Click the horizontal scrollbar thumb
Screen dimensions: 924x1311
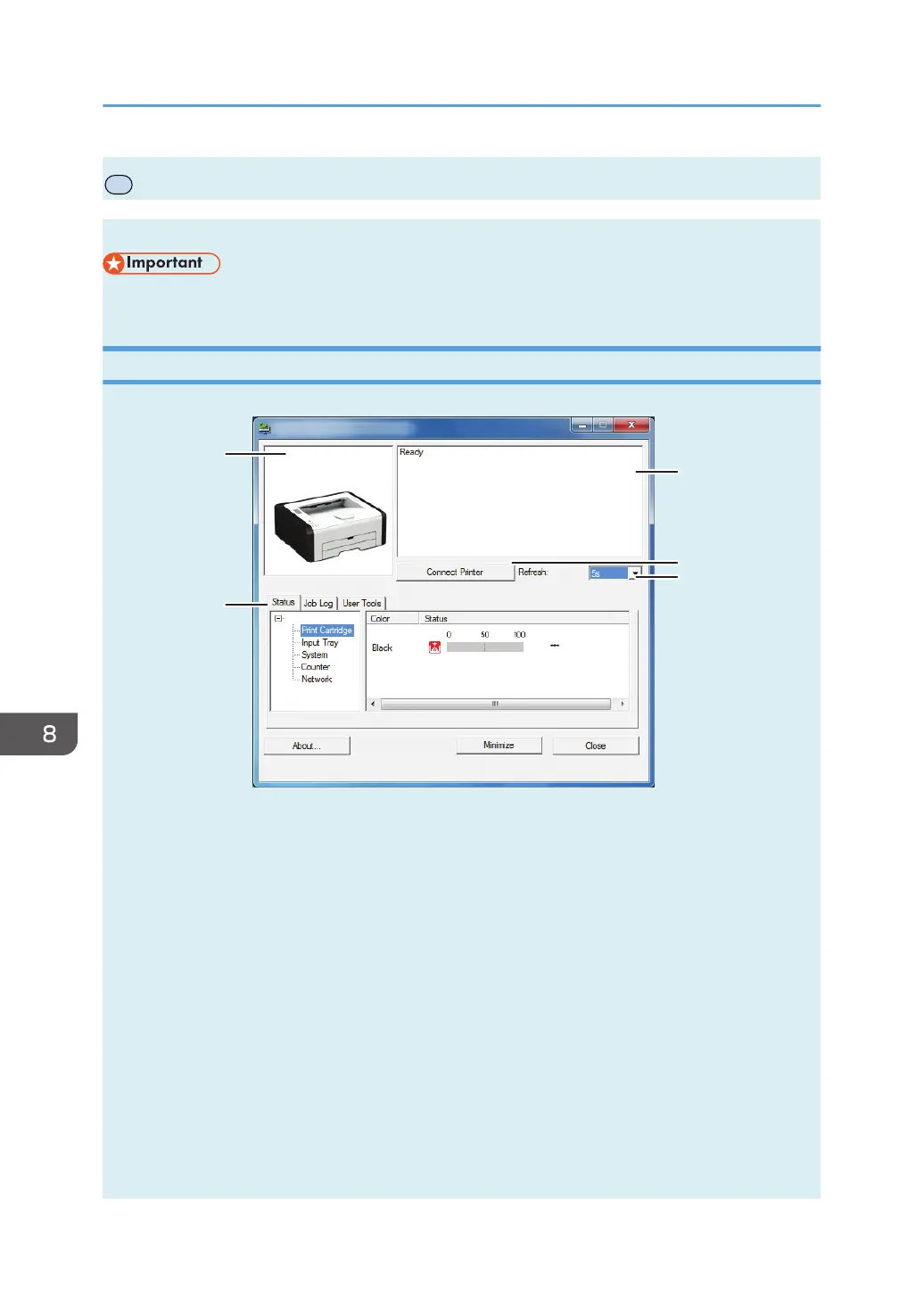495,704
